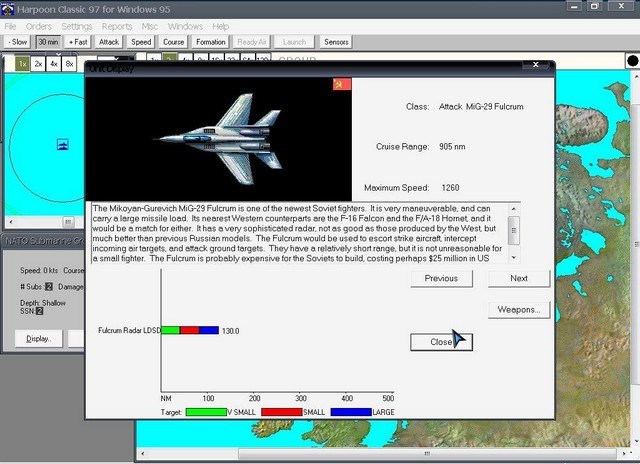Click the Soviet flag icon

(342, 84)
